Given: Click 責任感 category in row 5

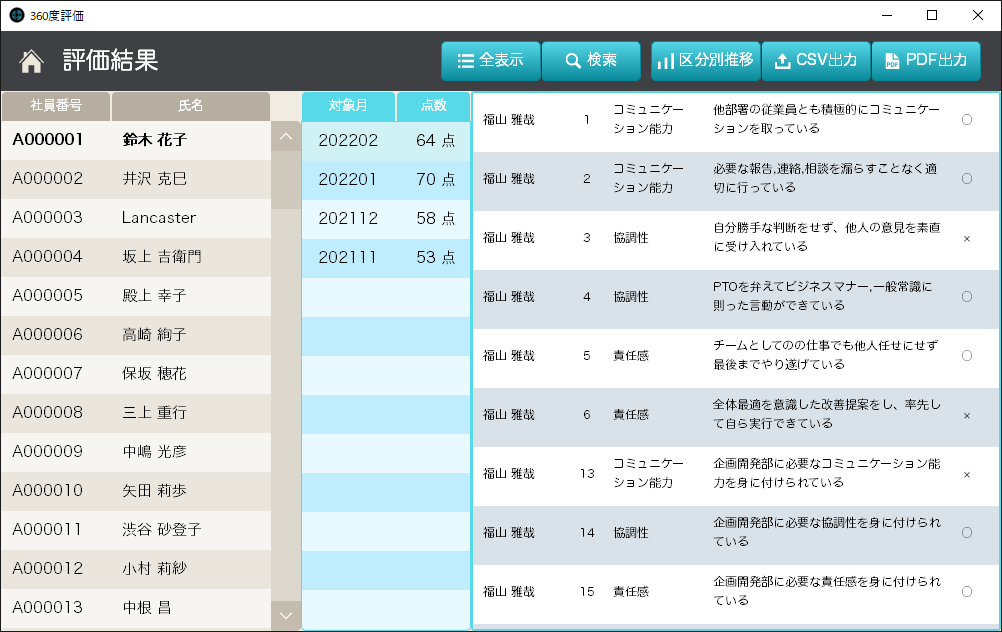Looking at the screenshot, I should pos(631,355).
